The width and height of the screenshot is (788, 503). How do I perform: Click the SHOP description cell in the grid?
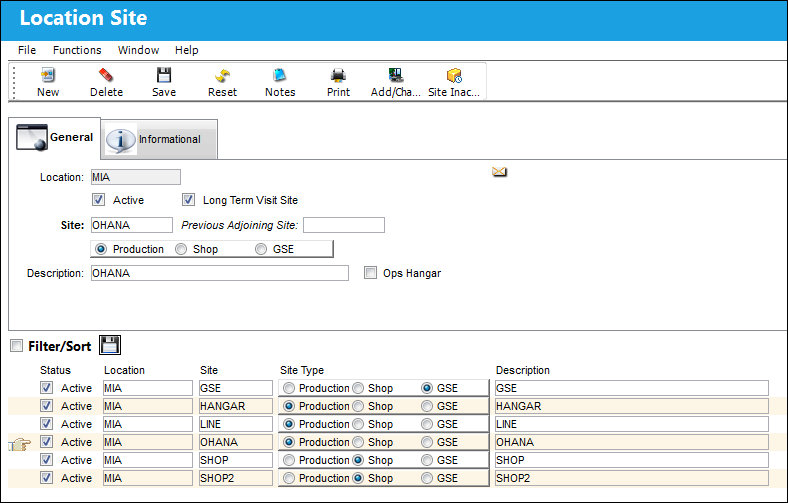[x=632, y=460]
